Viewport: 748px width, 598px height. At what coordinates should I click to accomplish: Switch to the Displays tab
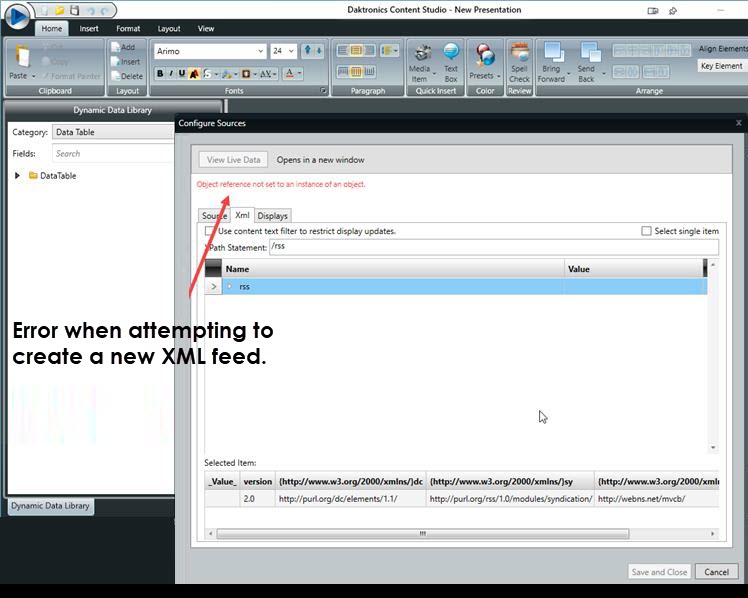(x=272, y=215)
